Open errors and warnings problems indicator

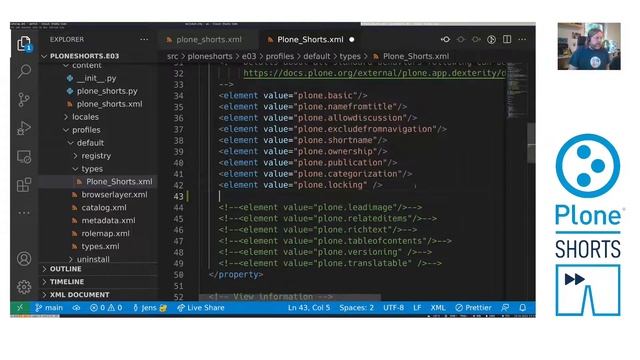click(x=106, y=308)
